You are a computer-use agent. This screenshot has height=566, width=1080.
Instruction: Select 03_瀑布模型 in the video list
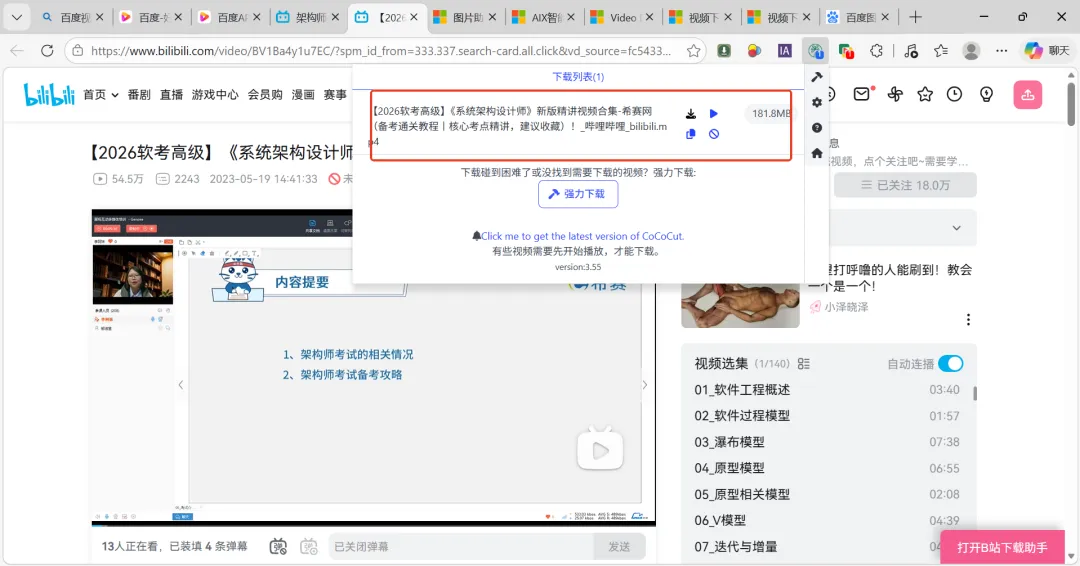pos(827,442)
